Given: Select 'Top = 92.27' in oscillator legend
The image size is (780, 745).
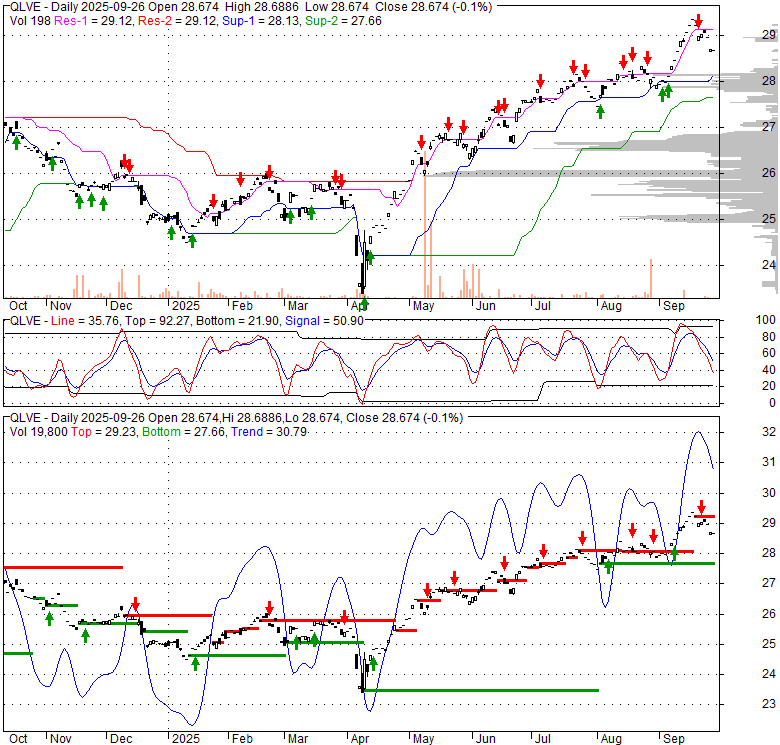Looking at the screenshot, I should (x=157, y=321).
